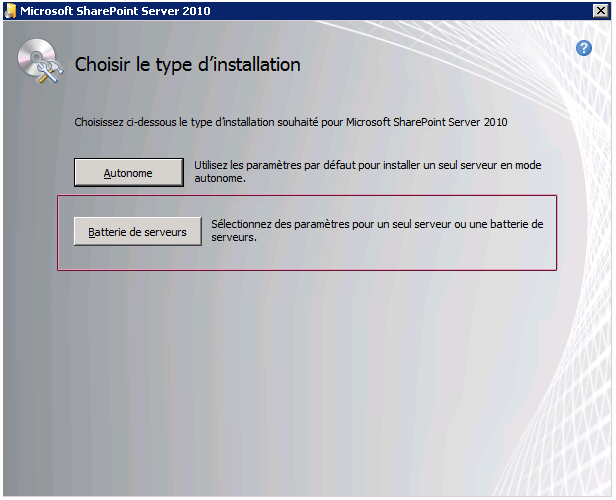Screen dimensions: 616x500
Task: Click the description "Sélectionnez des paramètres pour un seul serveur"
Action: (x=331, y=224)
